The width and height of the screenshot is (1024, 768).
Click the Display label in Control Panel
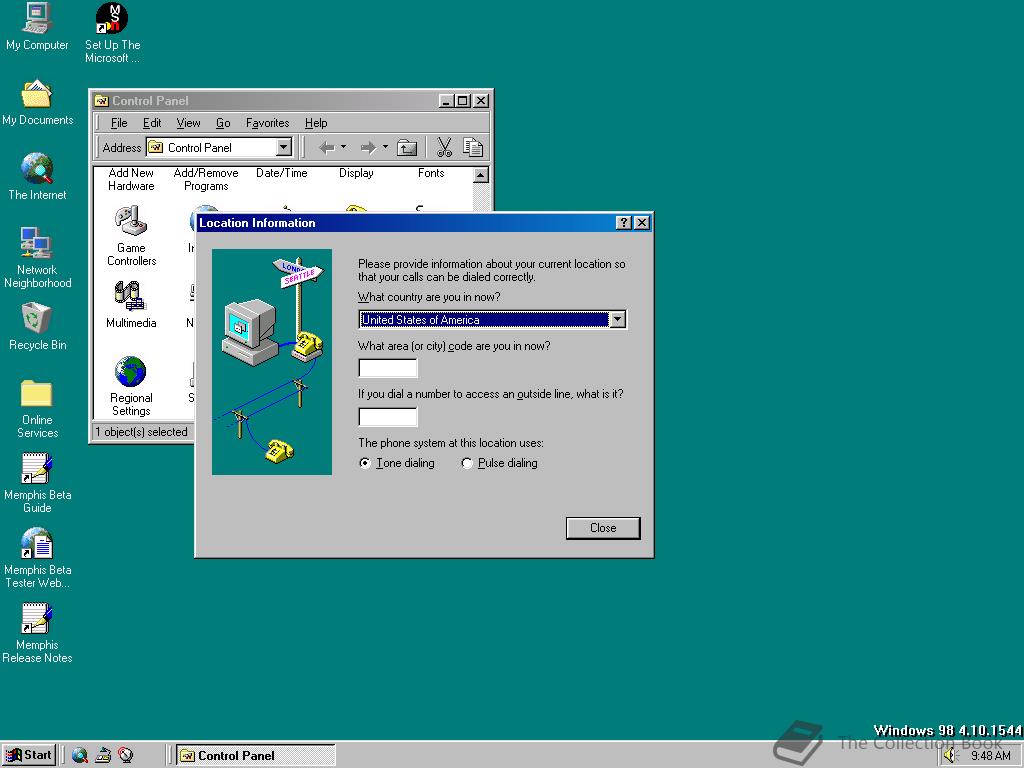pos(356,173)
